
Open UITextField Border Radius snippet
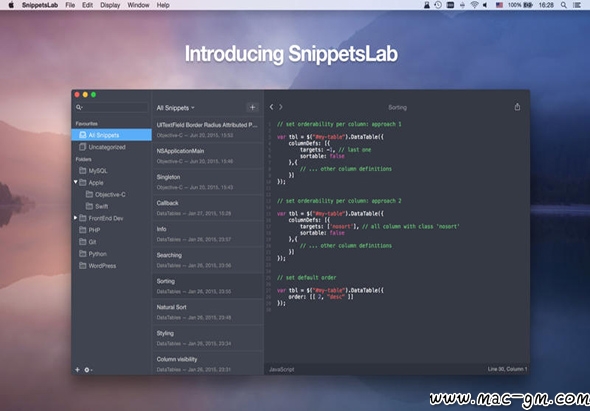(208, 129)
